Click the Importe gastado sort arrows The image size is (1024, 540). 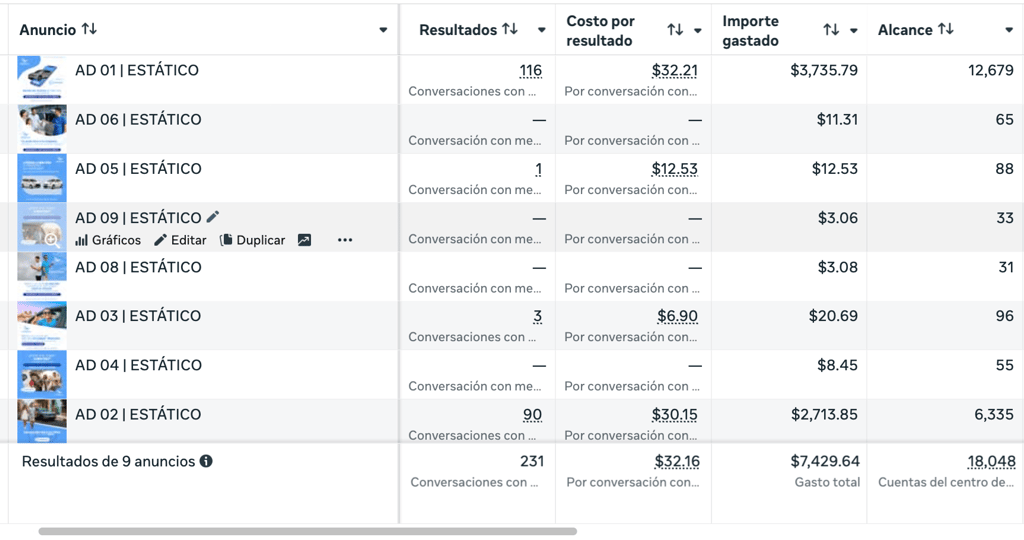point(831,30)
